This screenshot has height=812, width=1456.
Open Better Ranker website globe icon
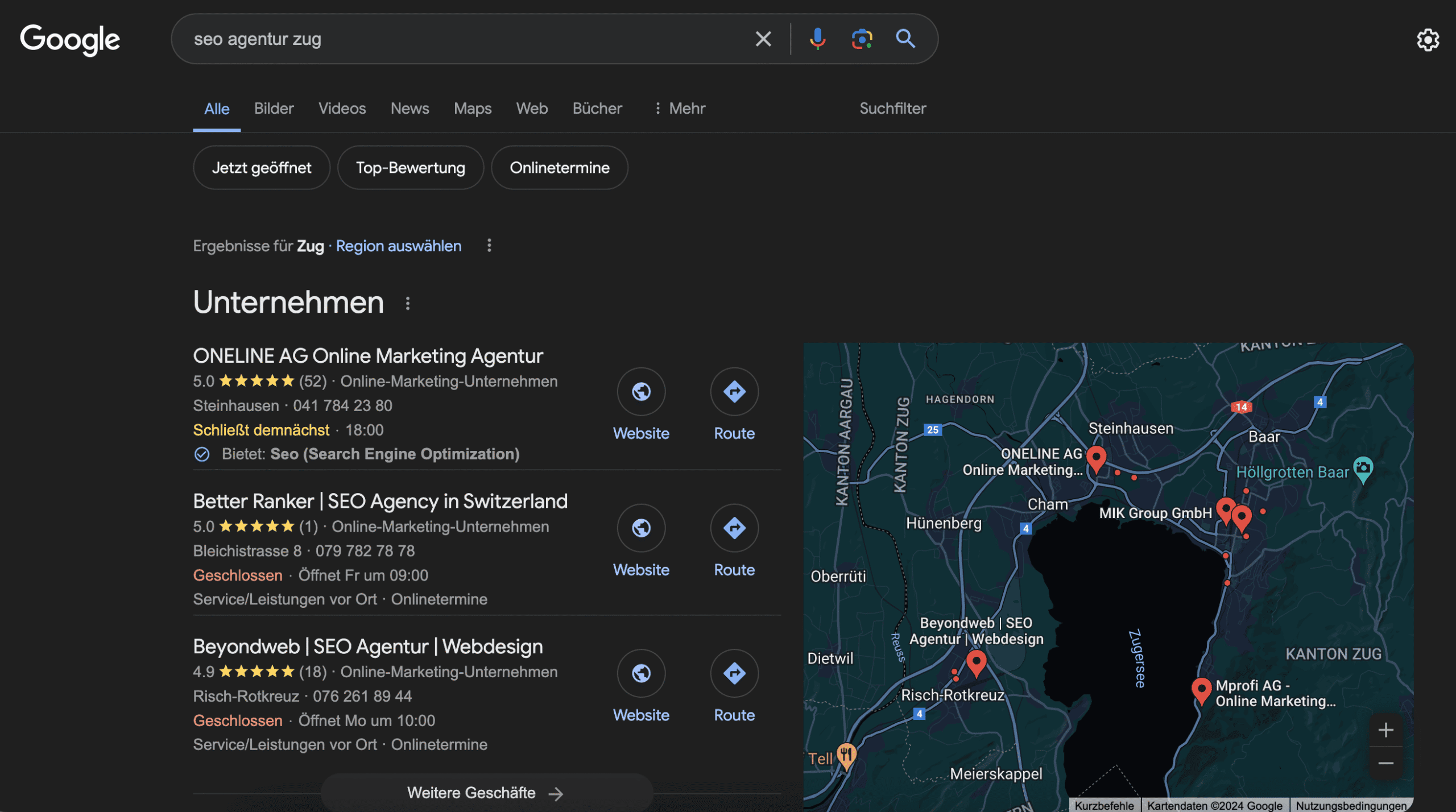click(x=641, y=528)
